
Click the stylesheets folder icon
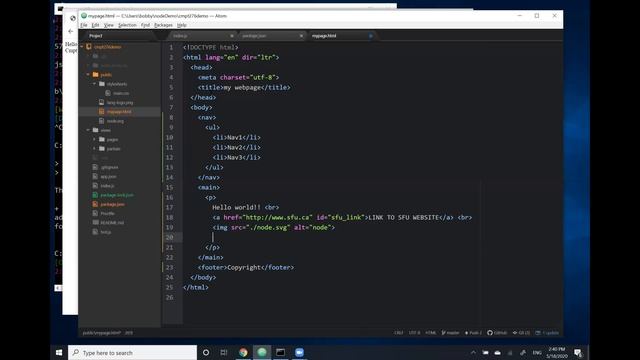tap(102, 84)
